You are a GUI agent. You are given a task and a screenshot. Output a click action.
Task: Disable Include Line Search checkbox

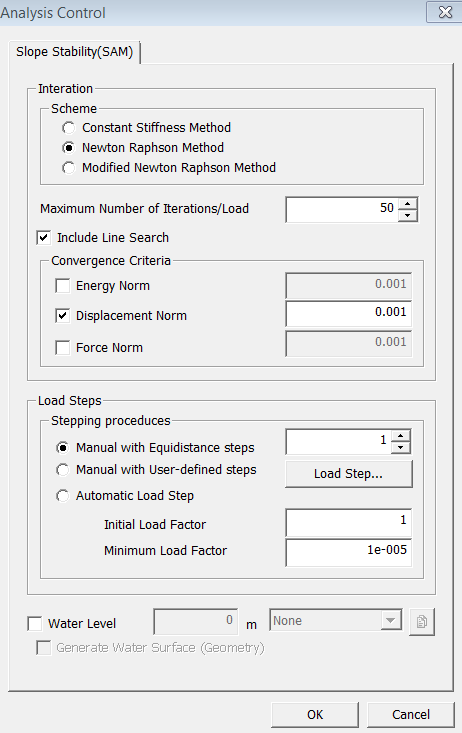pos(43,237)
